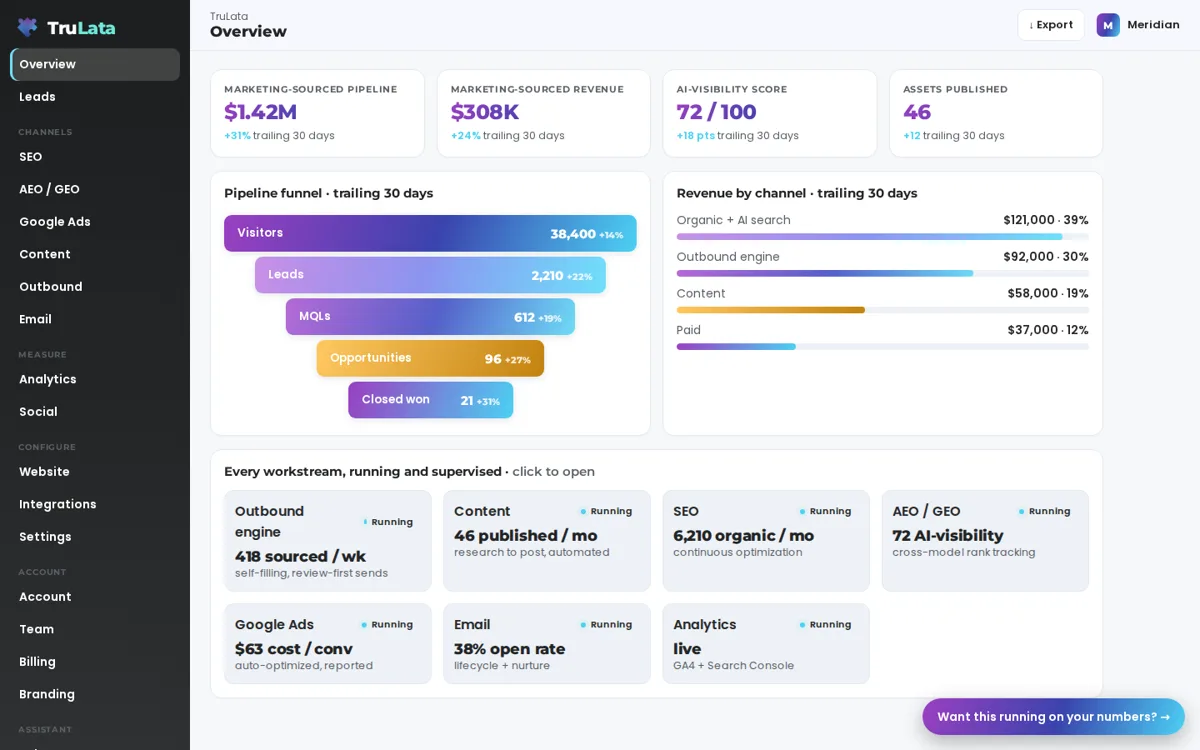1200x750 pixels.
Task: Open the Analytics workstream card
Action: pyautogui.click(x=766, y=644)
